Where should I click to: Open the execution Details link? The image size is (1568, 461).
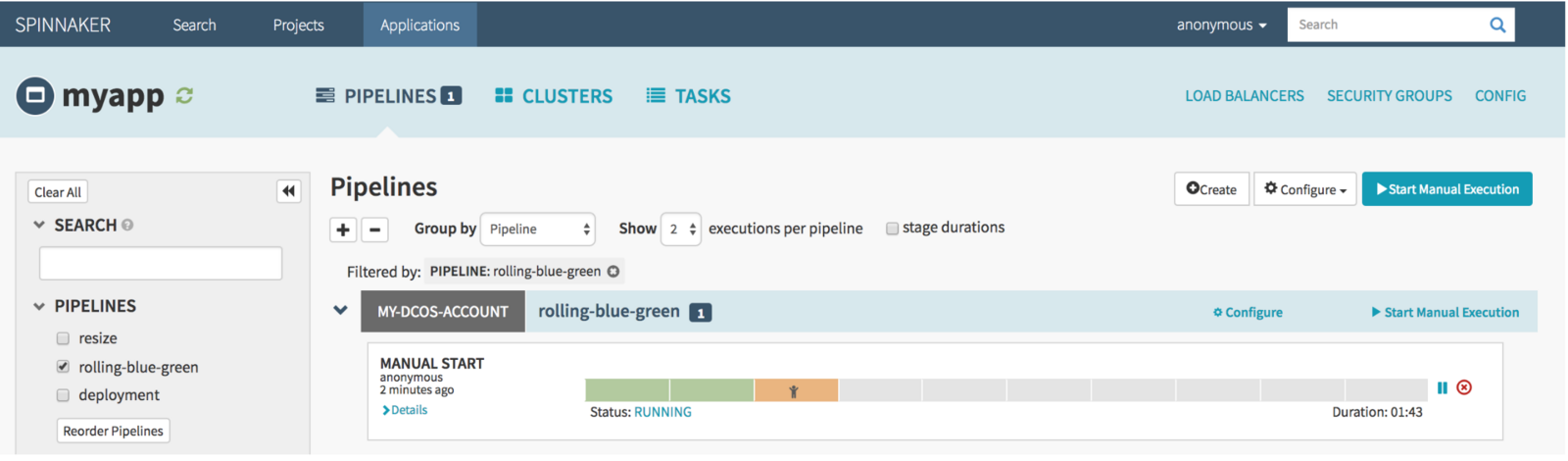[405, 410]
